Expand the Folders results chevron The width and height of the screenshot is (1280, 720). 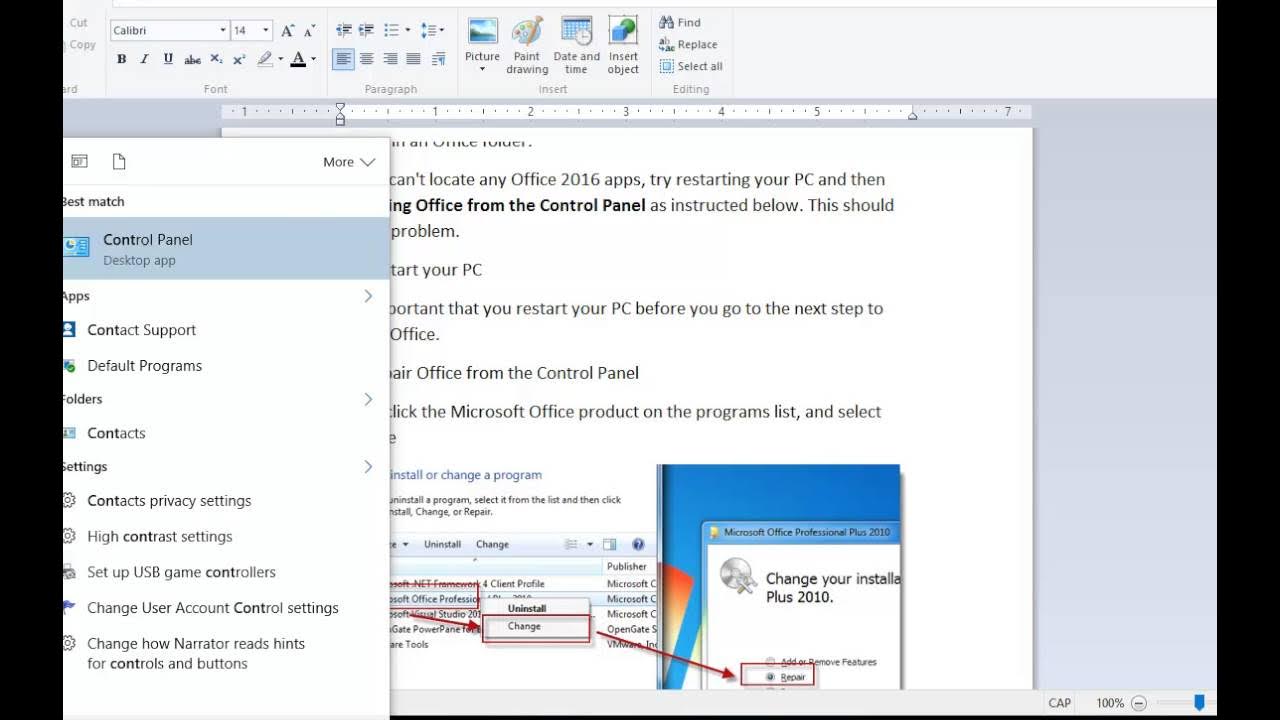368,399
